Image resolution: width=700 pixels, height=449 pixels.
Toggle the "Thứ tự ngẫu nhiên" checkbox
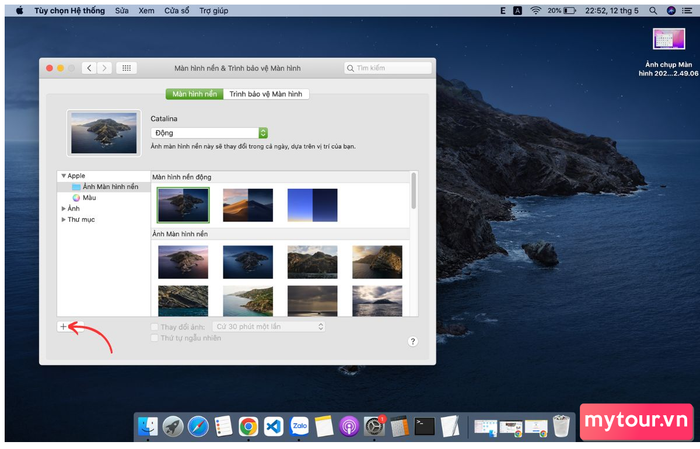click(154, 338)
